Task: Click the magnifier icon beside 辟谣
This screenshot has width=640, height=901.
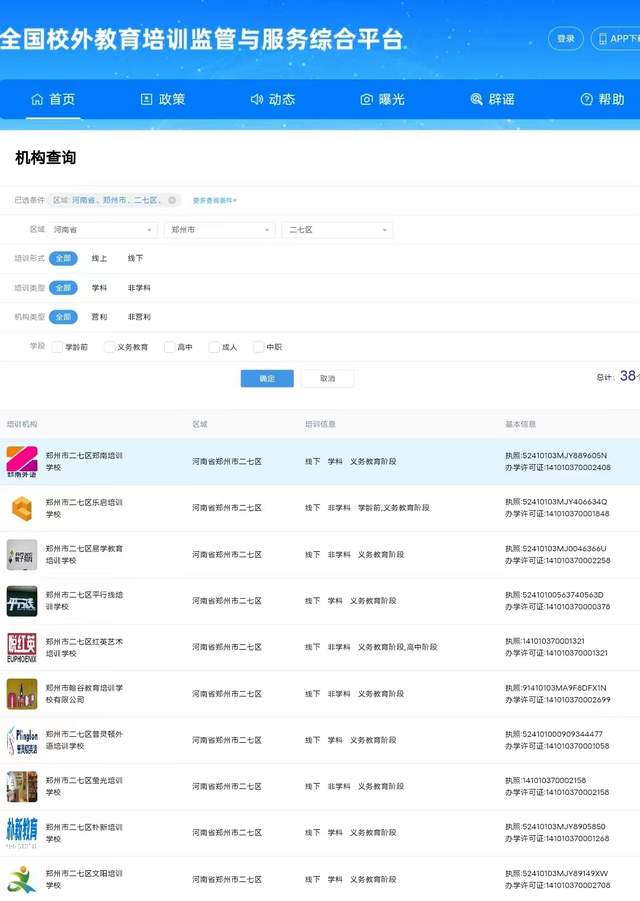Action: 476,99
